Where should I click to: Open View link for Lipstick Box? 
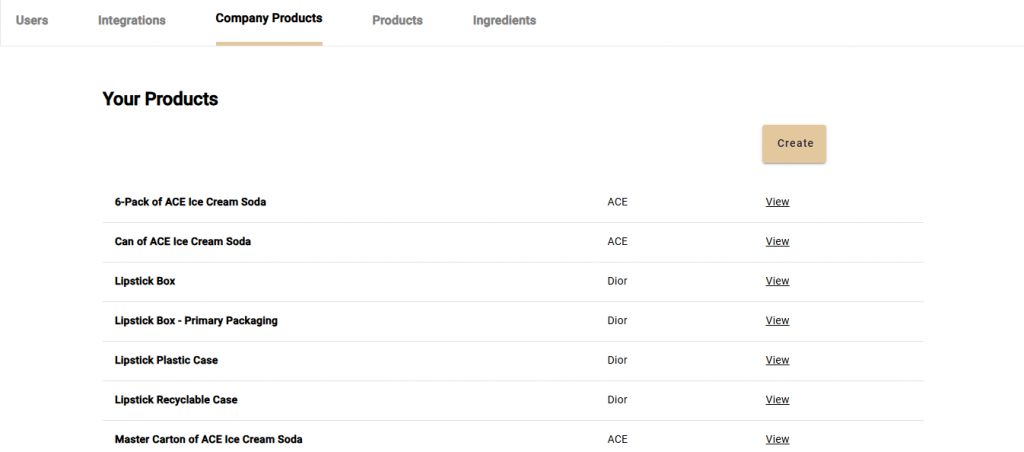[777, 281]
